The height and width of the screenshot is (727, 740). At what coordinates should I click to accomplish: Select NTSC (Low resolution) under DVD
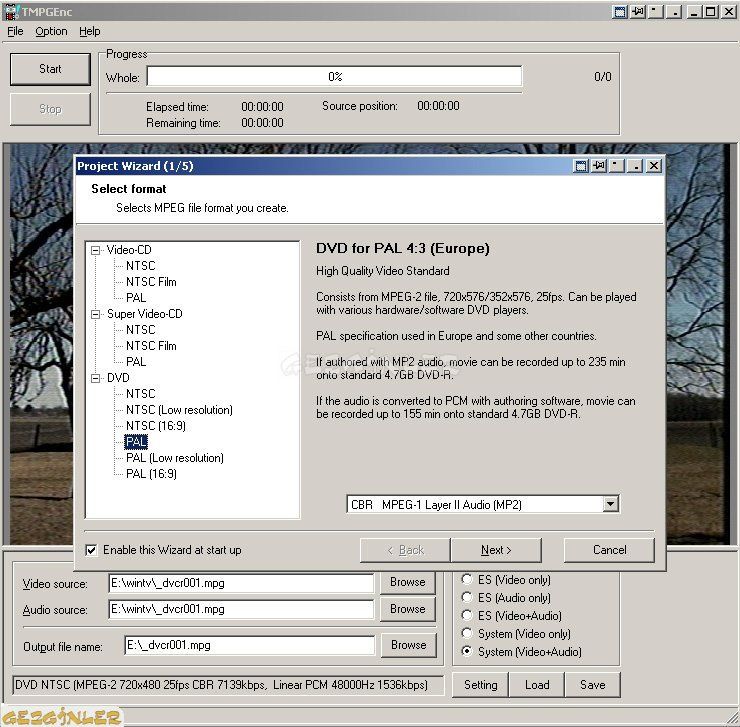179,410
